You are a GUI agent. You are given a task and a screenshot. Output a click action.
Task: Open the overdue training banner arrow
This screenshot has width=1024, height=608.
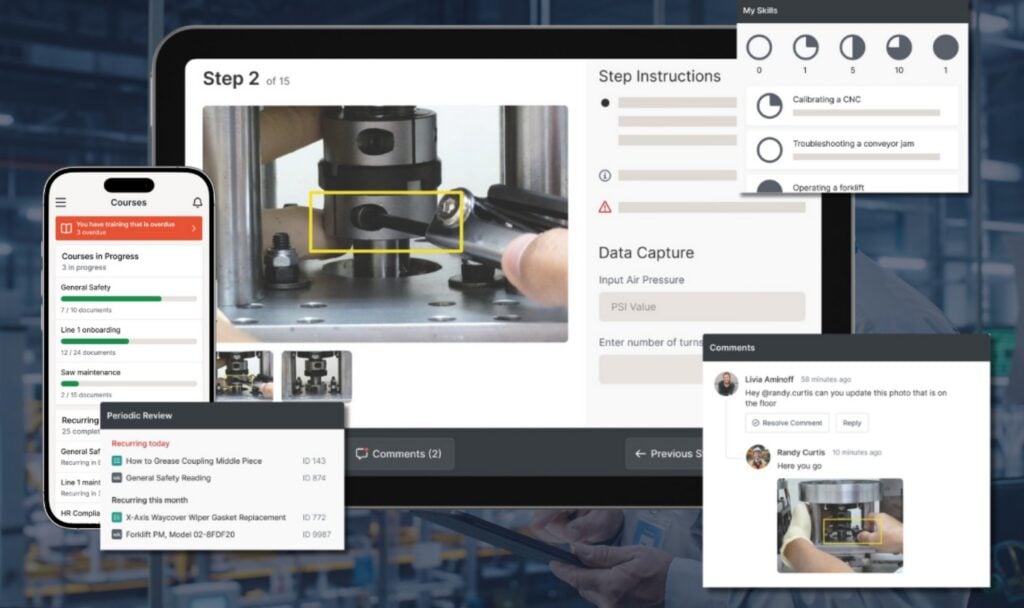pos(194,228)
